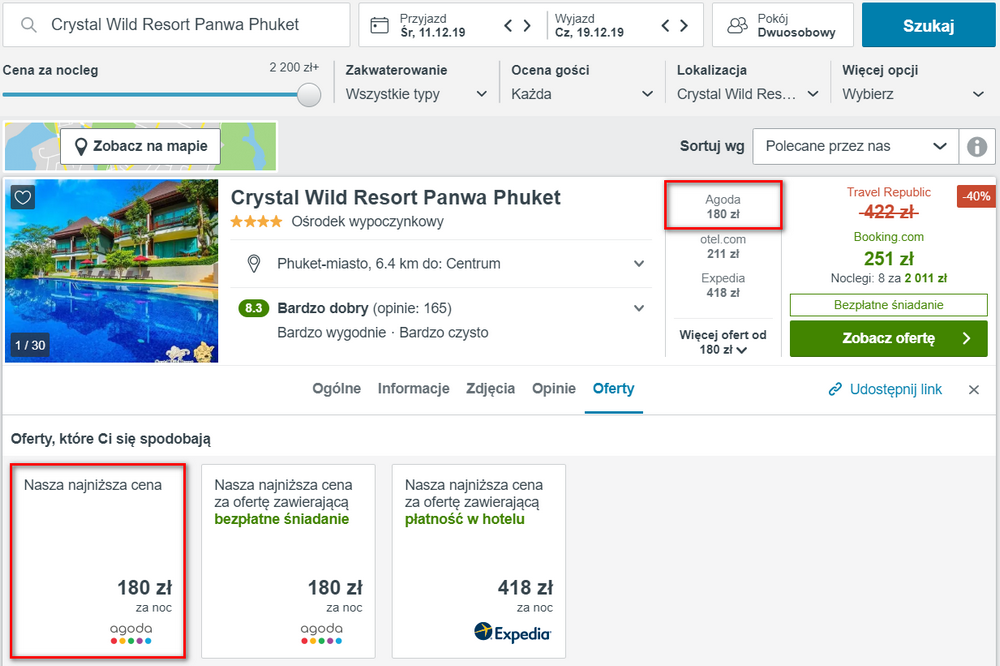
Task: Open the Sortuj wg Polecane przez nas dropdown
Action: tap(856, 147)
